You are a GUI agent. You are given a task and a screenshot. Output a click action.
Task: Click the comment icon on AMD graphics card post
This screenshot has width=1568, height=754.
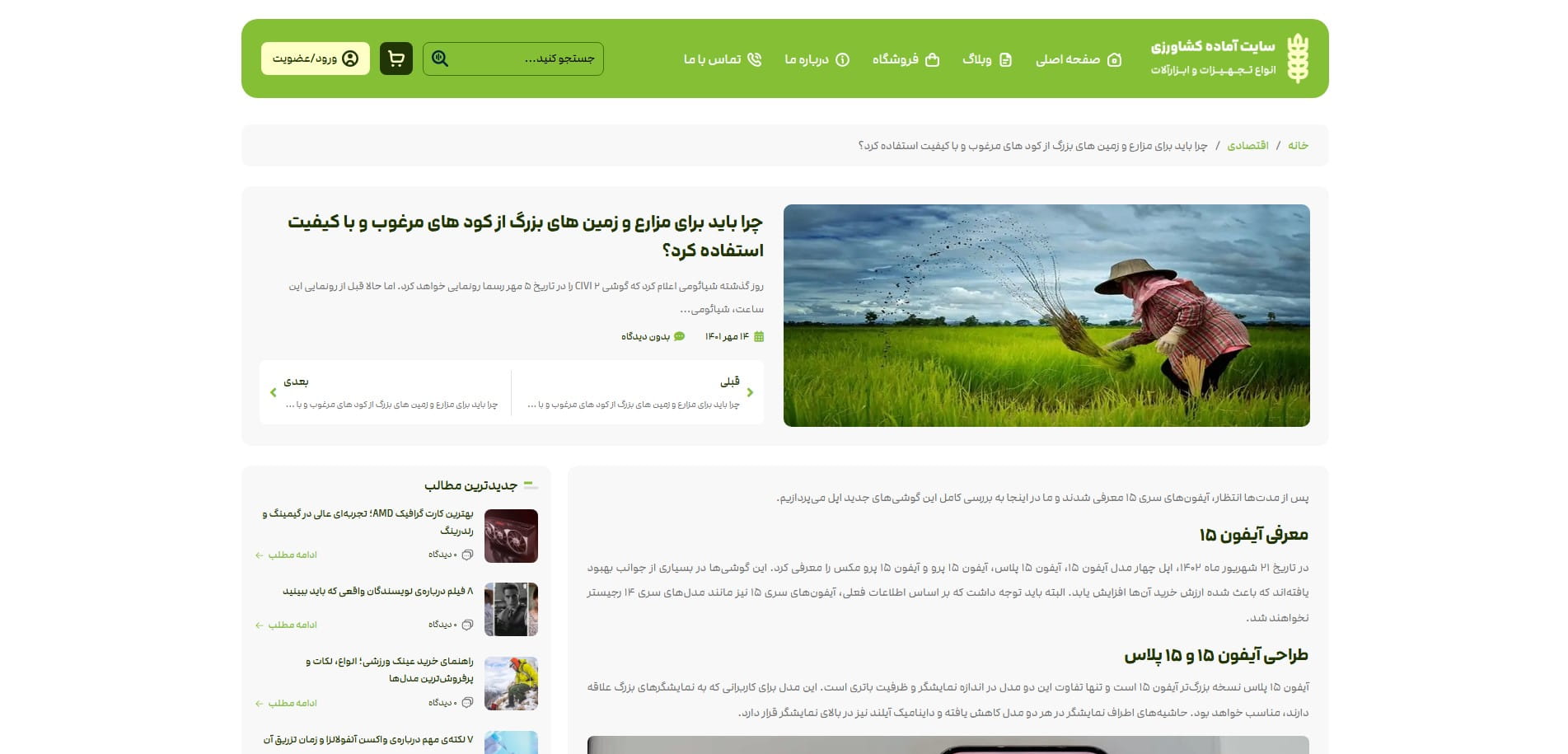pos(467,555)
